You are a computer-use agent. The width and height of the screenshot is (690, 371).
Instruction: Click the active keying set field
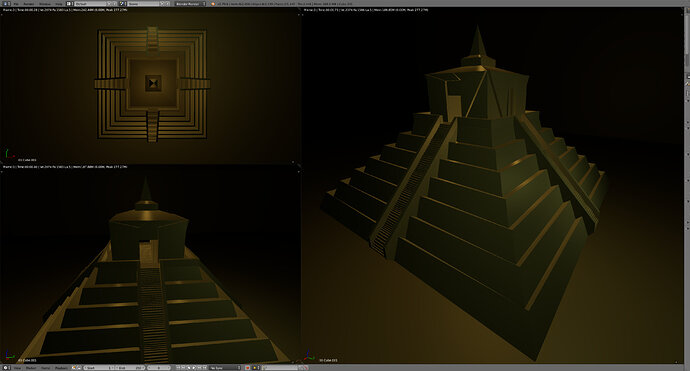click(280, 367)
